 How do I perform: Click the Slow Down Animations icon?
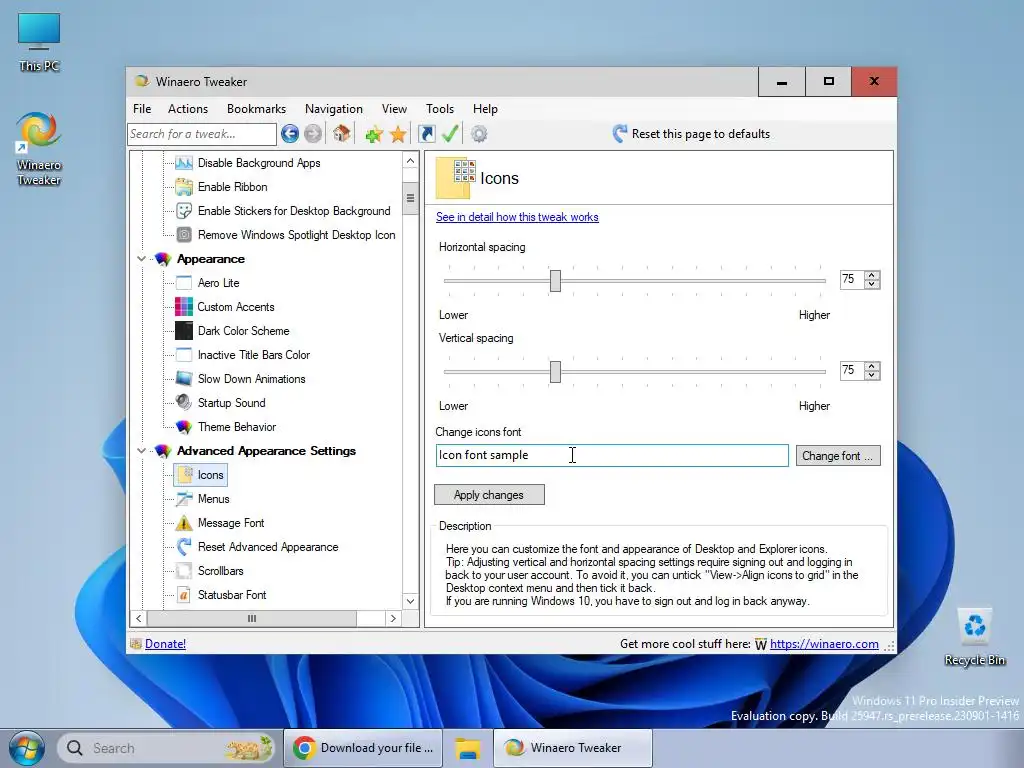pos(184,379)
